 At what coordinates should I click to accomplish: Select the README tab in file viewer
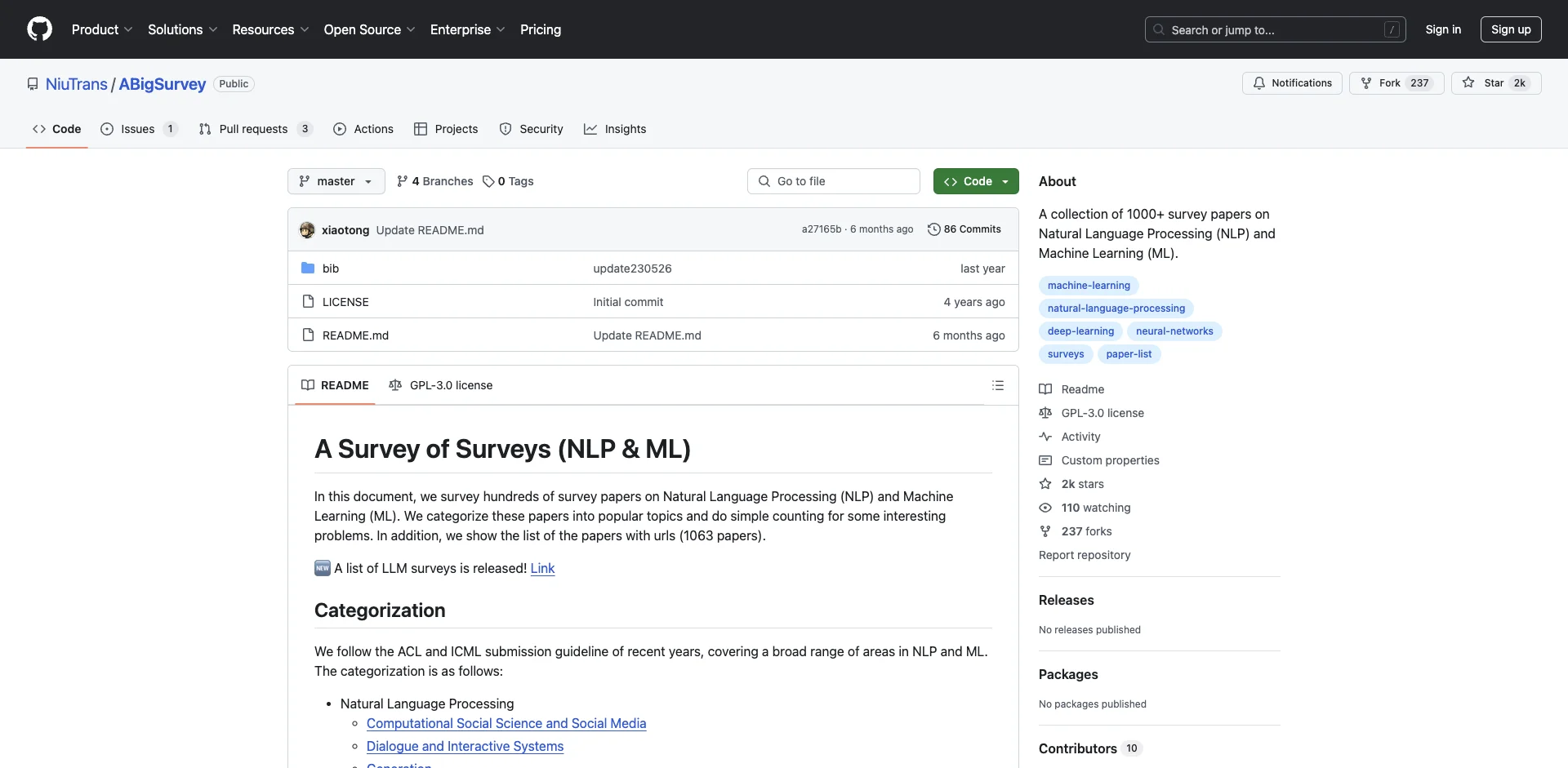tap(335, 385)
